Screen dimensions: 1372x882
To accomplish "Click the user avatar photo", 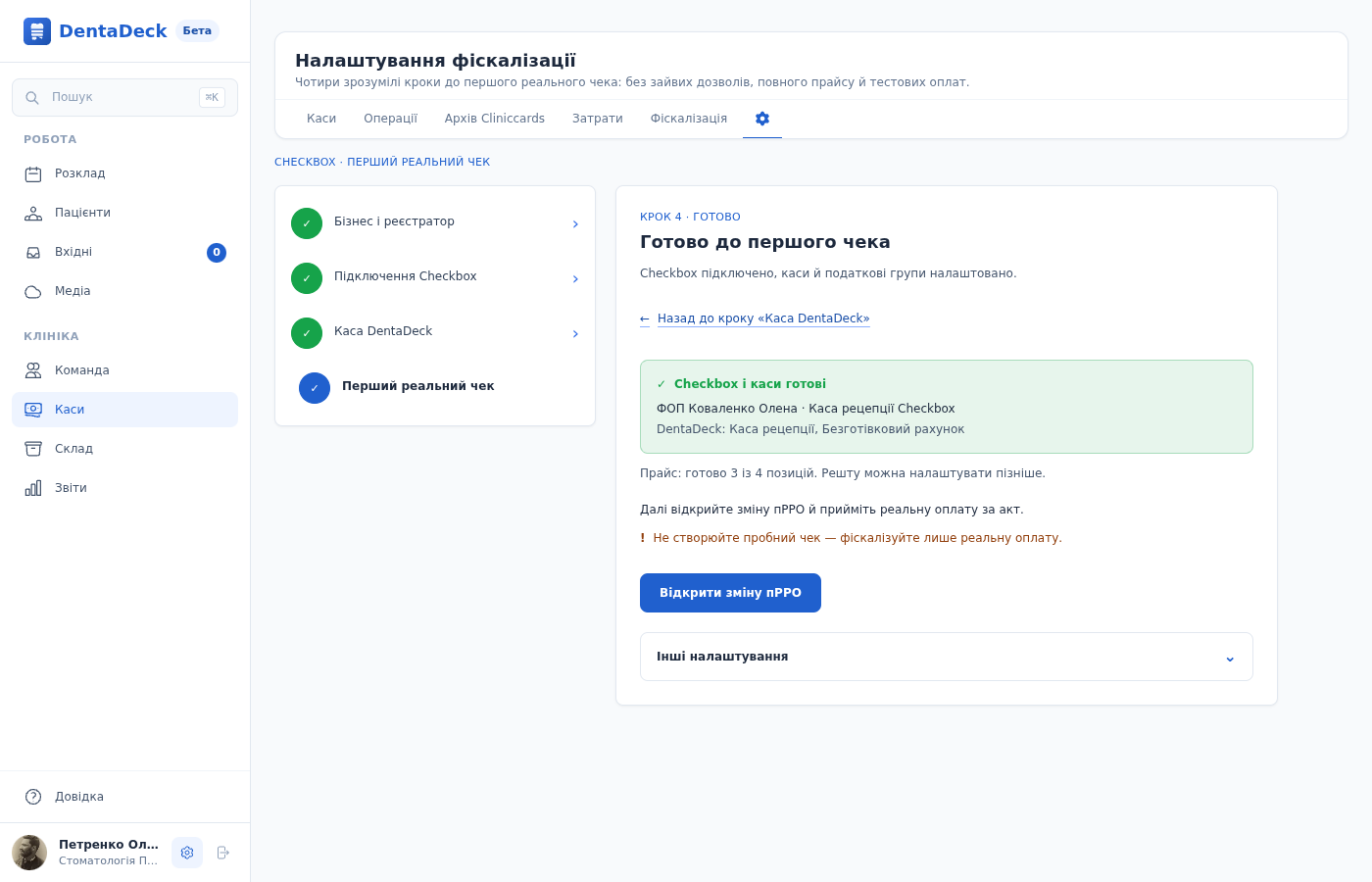I will click(x=29, y=853).
